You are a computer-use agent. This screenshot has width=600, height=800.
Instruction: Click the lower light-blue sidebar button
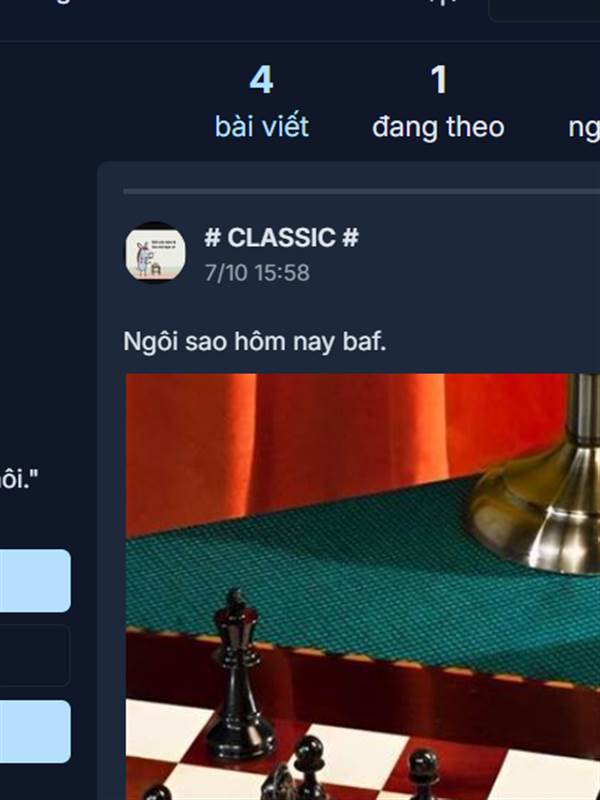(x=35, y=732)
